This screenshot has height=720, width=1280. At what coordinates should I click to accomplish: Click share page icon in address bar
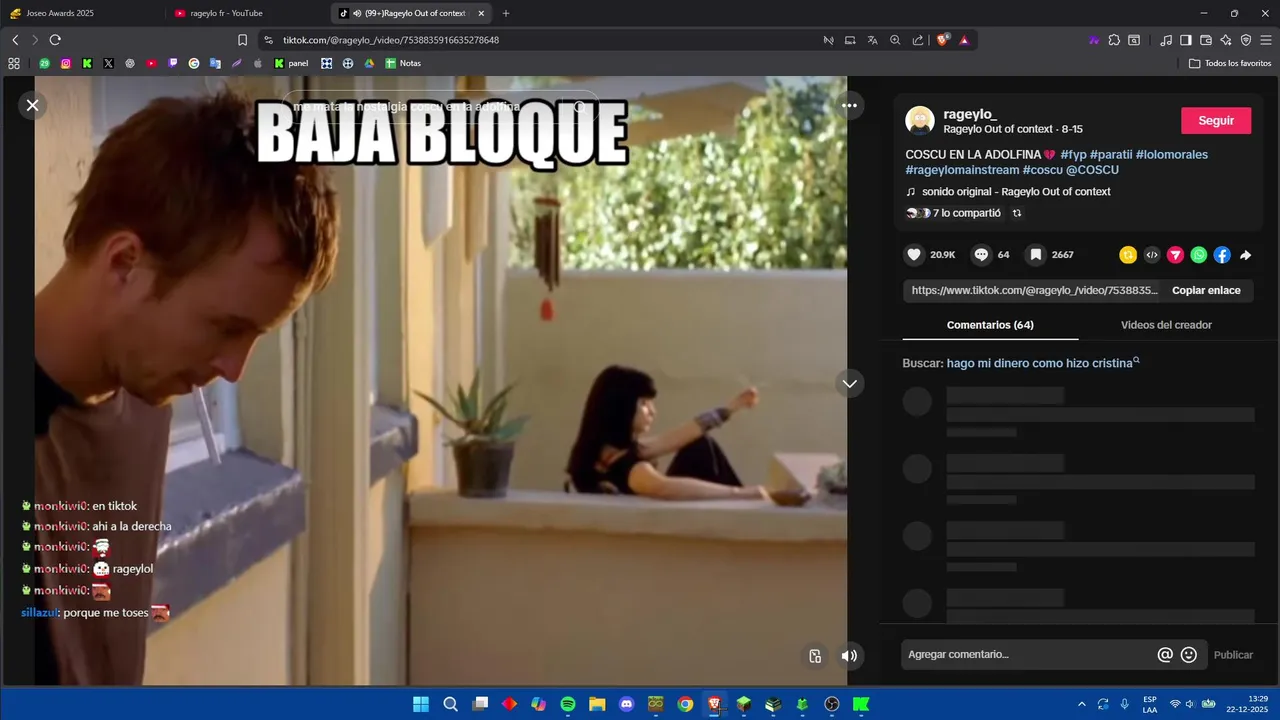tap(918, 40)
